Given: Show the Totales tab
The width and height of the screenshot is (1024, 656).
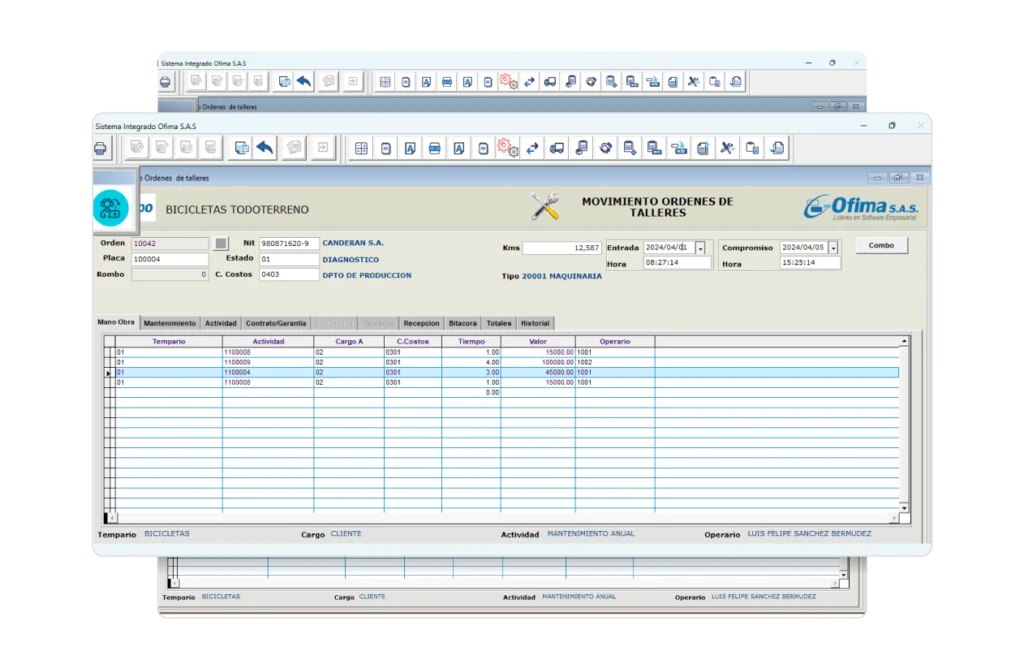Looking at the screenshot, I should pos(499,323).
